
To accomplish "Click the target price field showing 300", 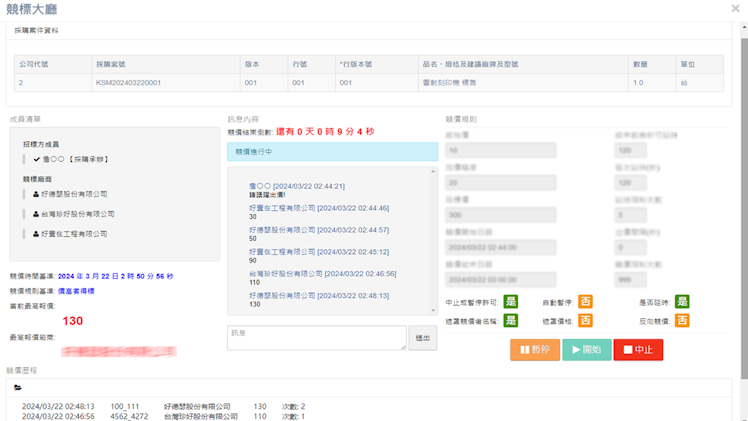I will (501, 215).
